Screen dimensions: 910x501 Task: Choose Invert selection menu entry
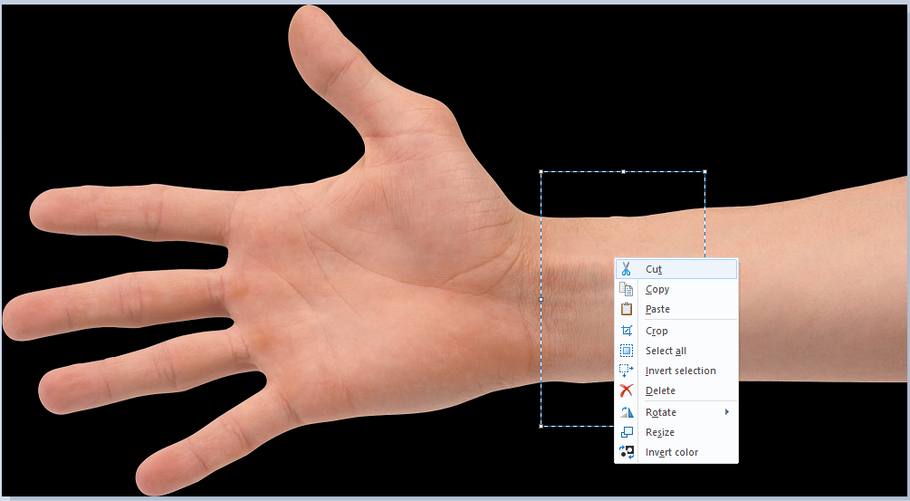[677, 370]
